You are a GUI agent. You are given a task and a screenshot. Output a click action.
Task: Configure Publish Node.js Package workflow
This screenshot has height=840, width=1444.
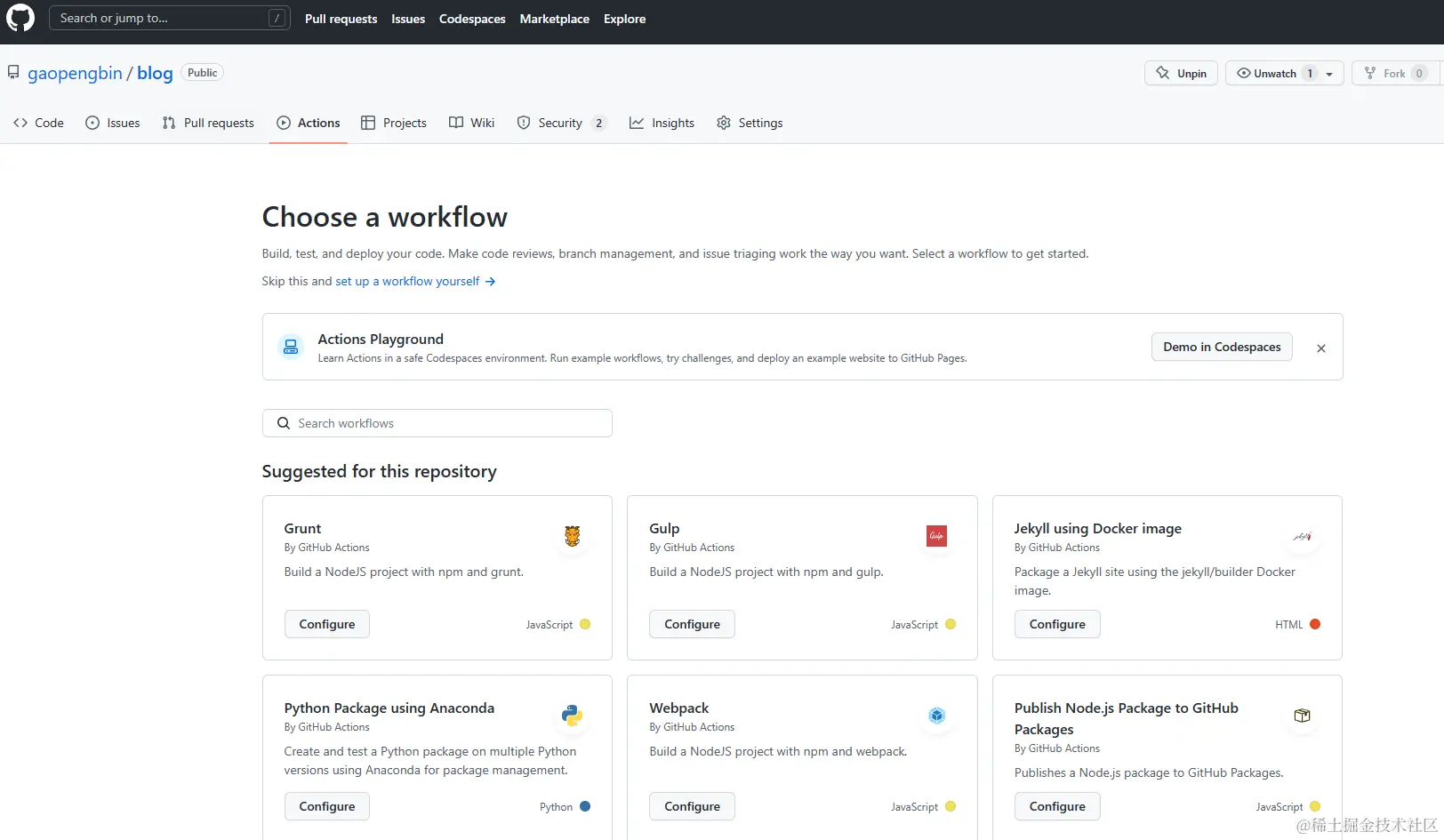coord(1057,806)
